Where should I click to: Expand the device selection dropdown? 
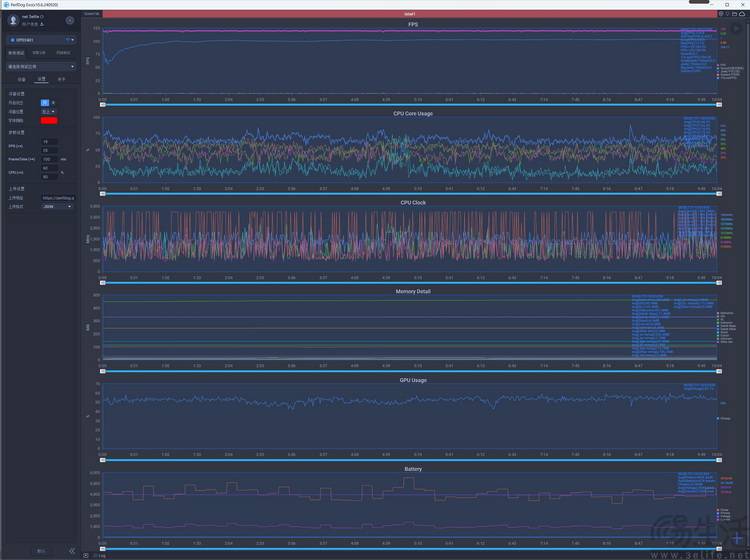(41, 40)
